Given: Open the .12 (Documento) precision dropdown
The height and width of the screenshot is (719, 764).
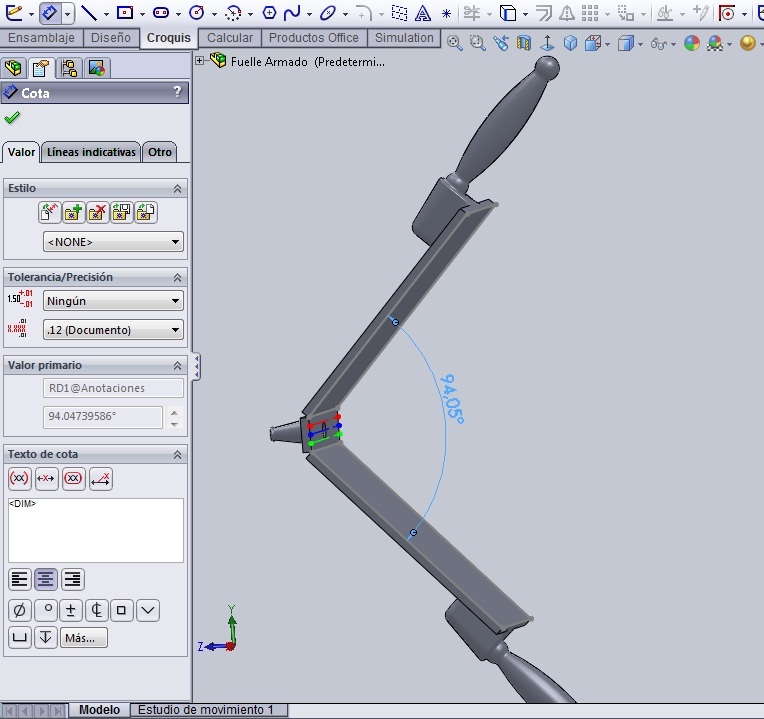Looking at the screenshot, I should [x=113, y=330].
